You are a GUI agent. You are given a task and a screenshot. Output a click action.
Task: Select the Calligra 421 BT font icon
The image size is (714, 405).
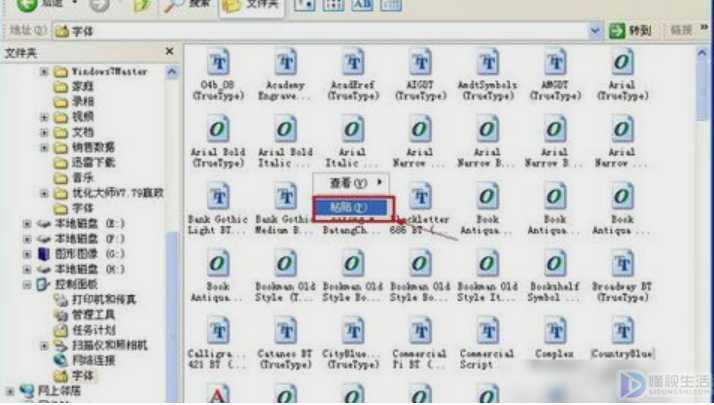pyautogui.click(x=218, y=330)
